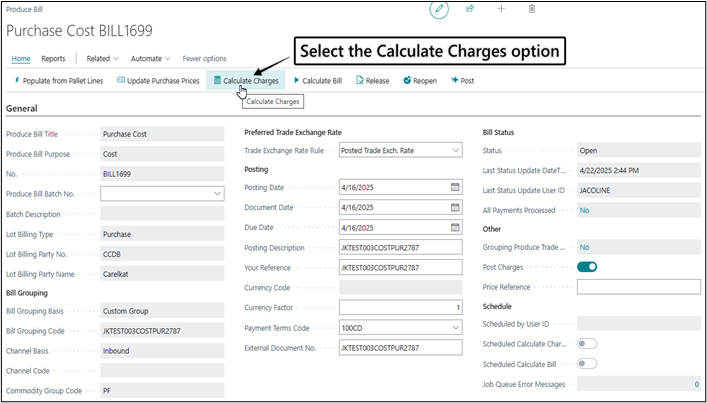Click the plus new record icon
The height and width of the screenshot is (403, 707).
tap(501, 9)
